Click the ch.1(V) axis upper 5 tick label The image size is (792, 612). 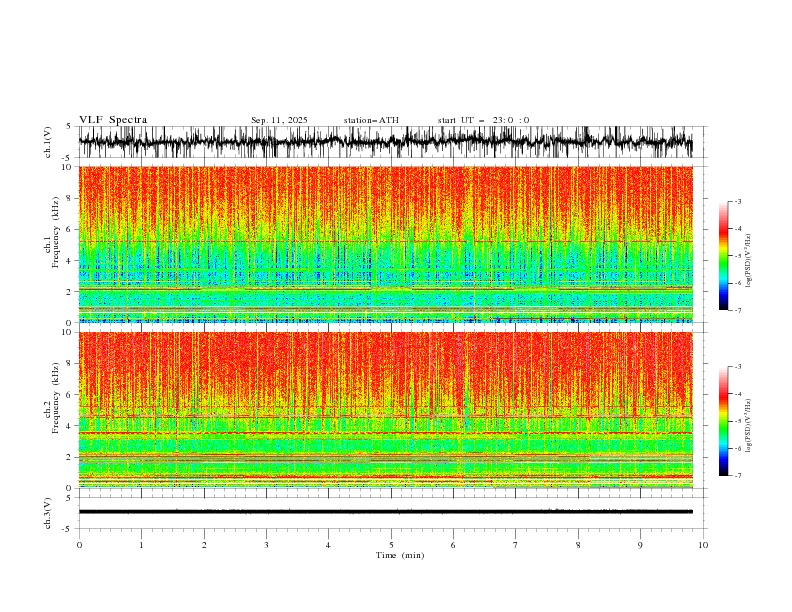[x=69, y=127]
